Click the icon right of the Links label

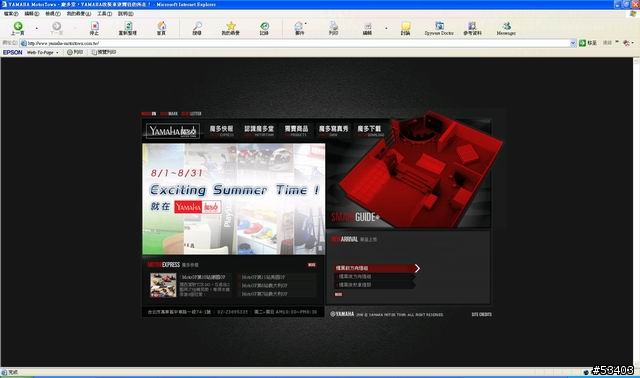click(627, 43)
